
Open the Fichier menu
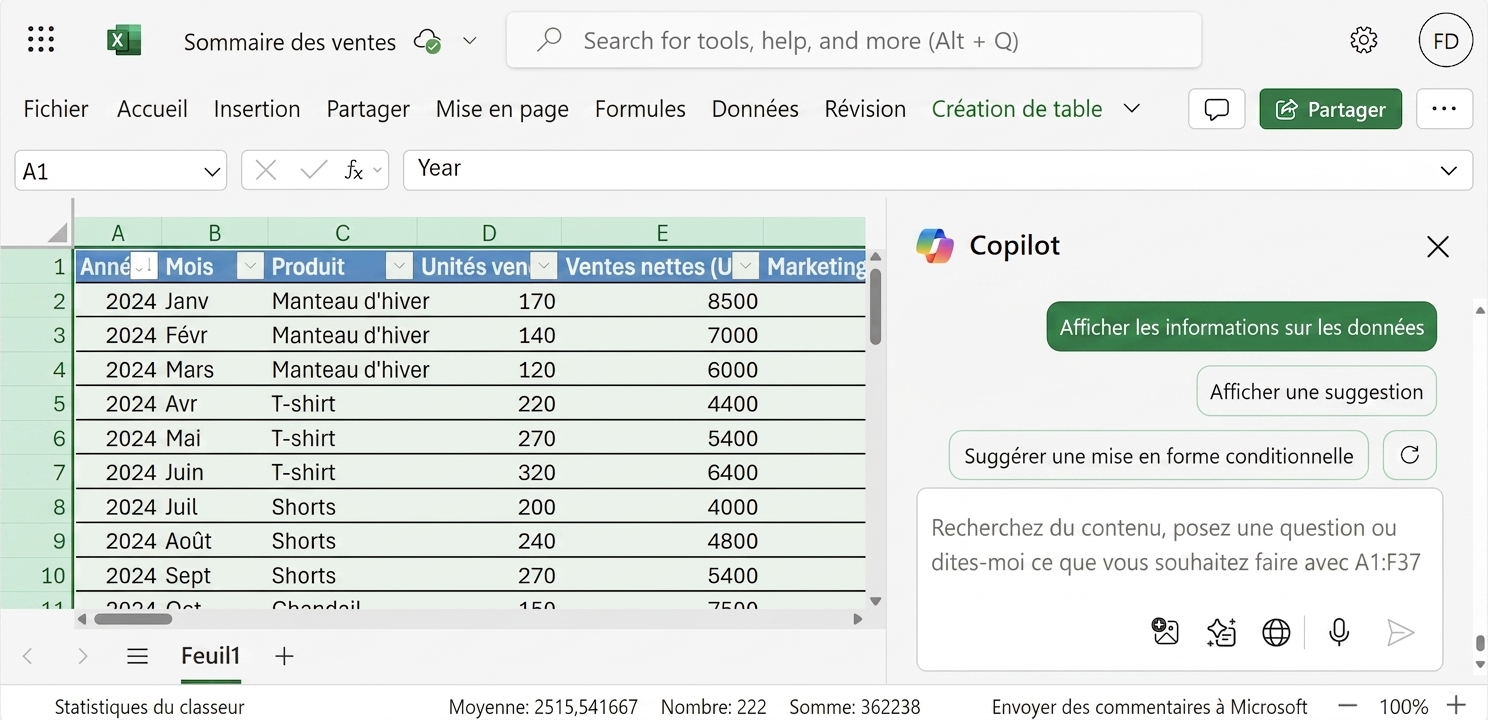[x=56, y=109]
